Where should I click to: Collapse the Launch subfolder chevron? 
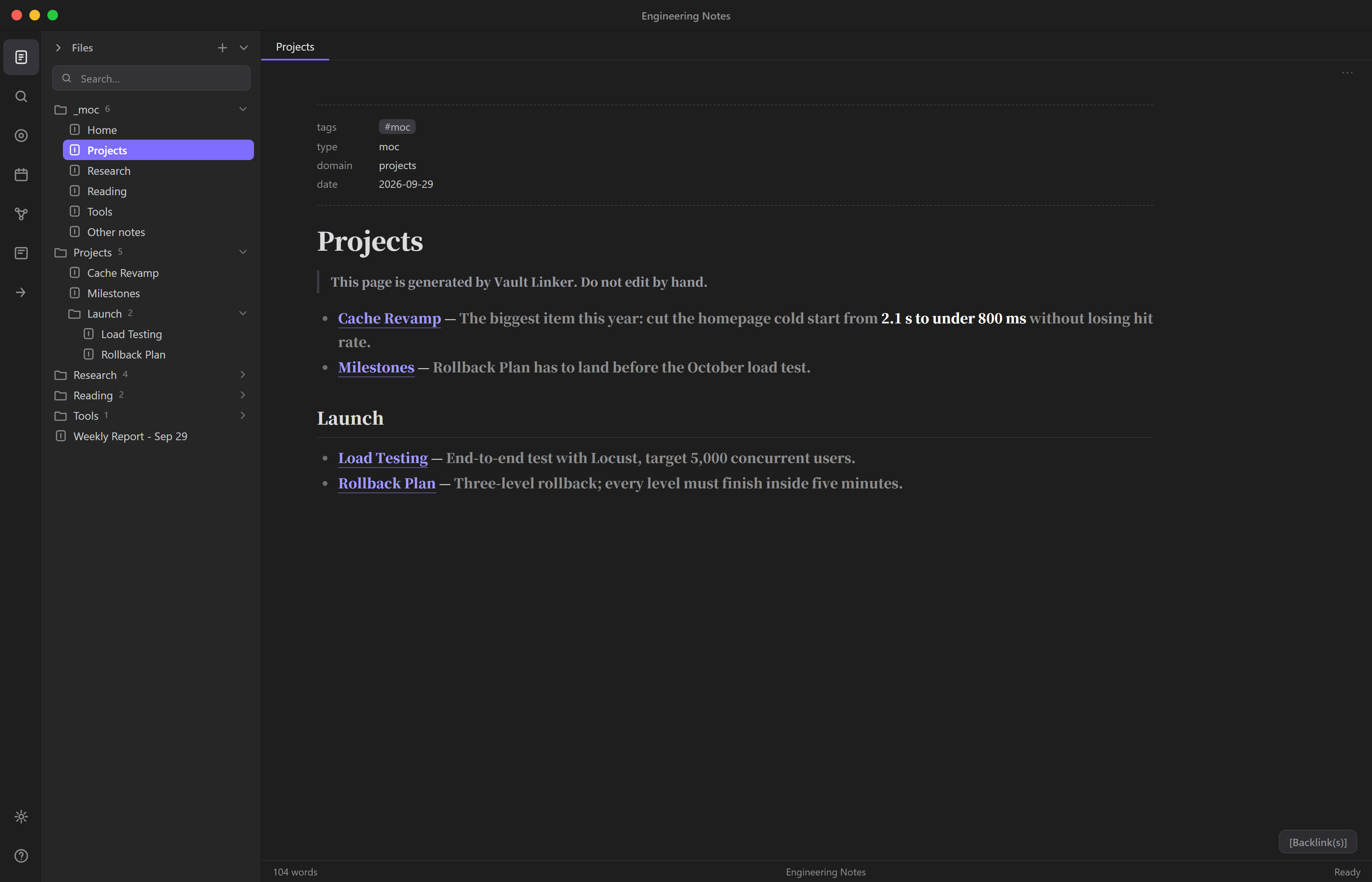[243, 313]
